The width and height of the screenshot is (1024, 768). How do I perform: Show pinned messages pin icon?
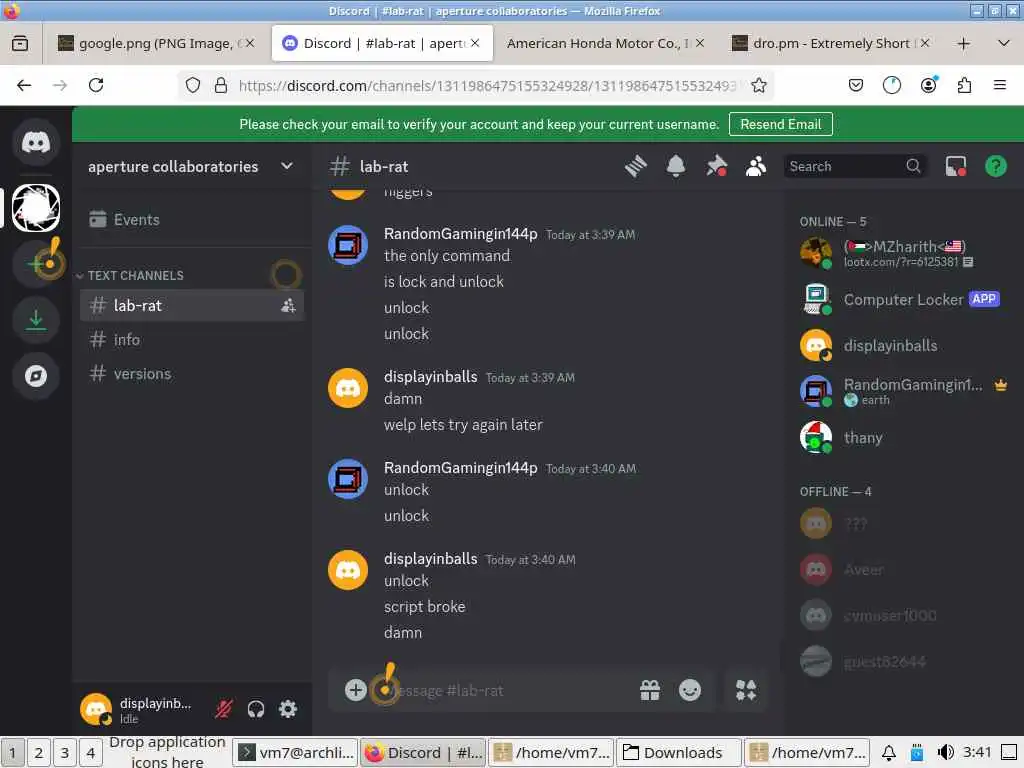click(x=716, y=167)
